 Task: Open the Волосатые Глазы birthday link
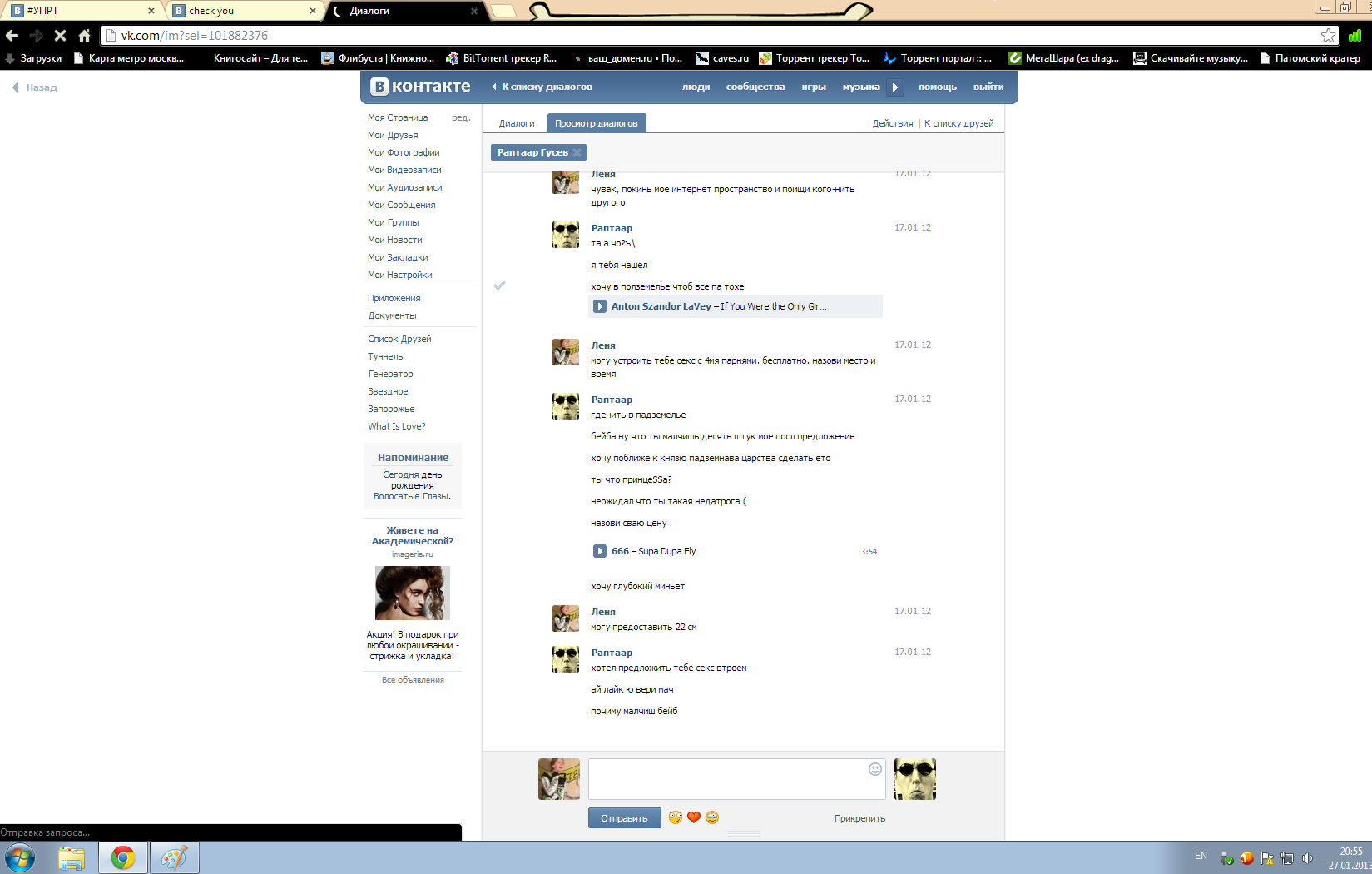click(x=412, y=496)
